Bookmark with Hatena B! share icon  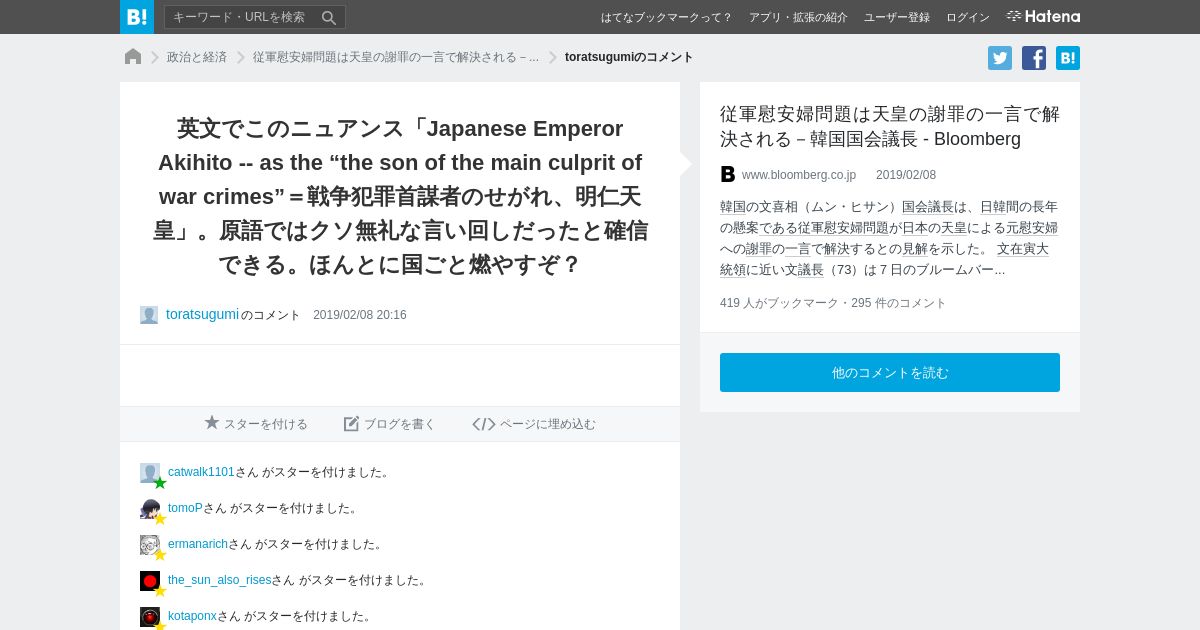pos(1068,58)
